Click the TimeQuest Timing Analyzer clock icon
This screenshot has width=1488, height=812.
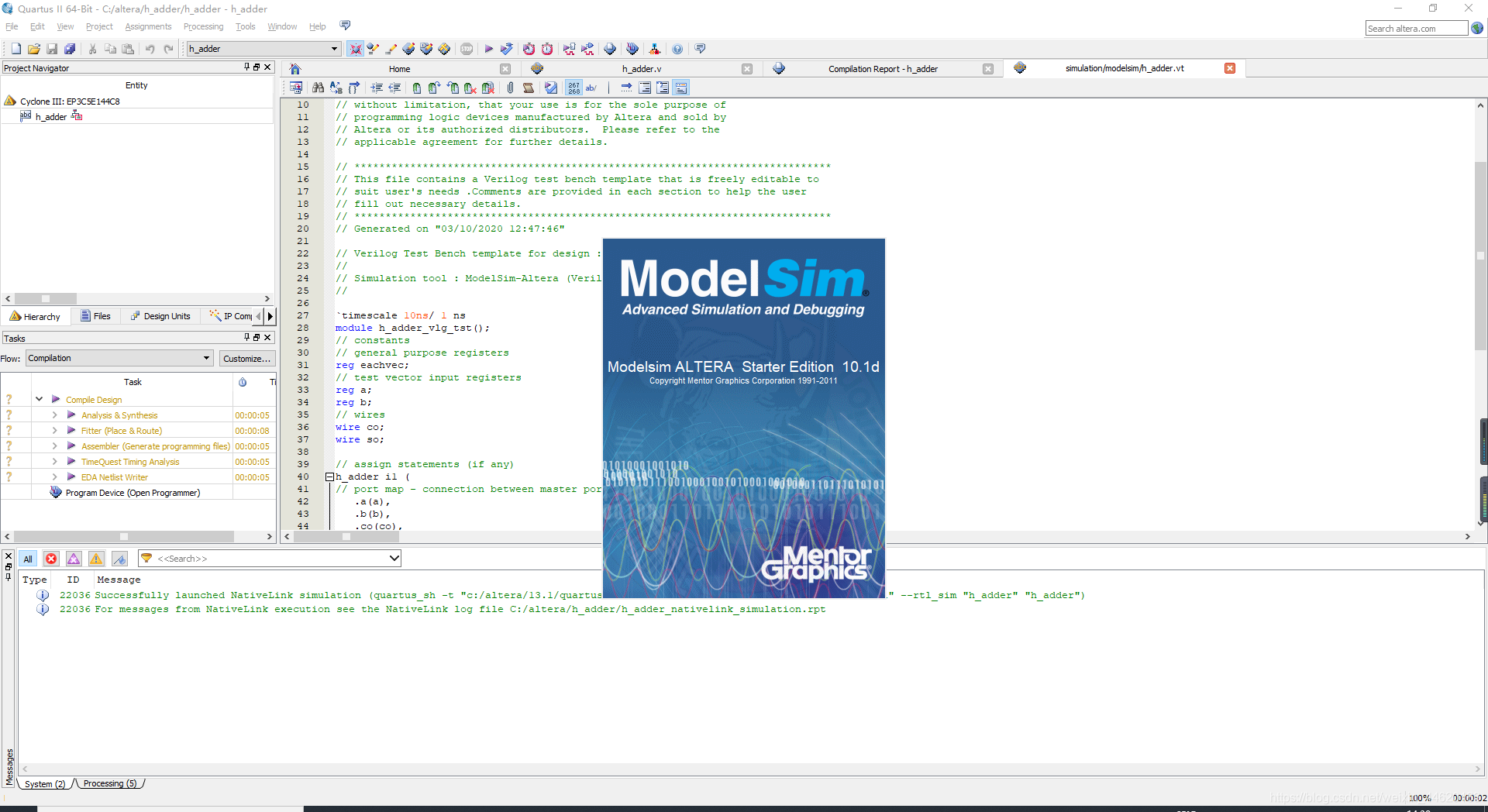(547, 49)
